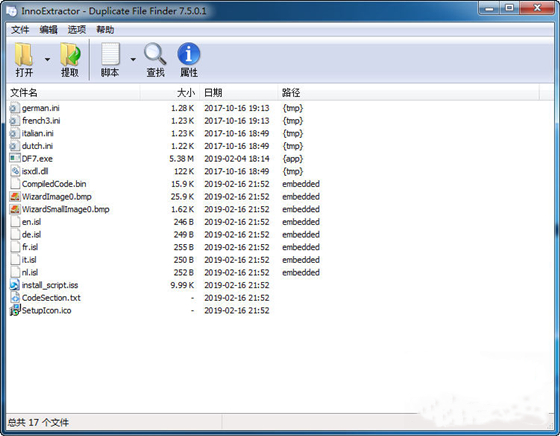Open the 编辑 menu
Image resolution: width=560 pixels, height=436 pixels.
pyautogui.click(x=48, y=30)
